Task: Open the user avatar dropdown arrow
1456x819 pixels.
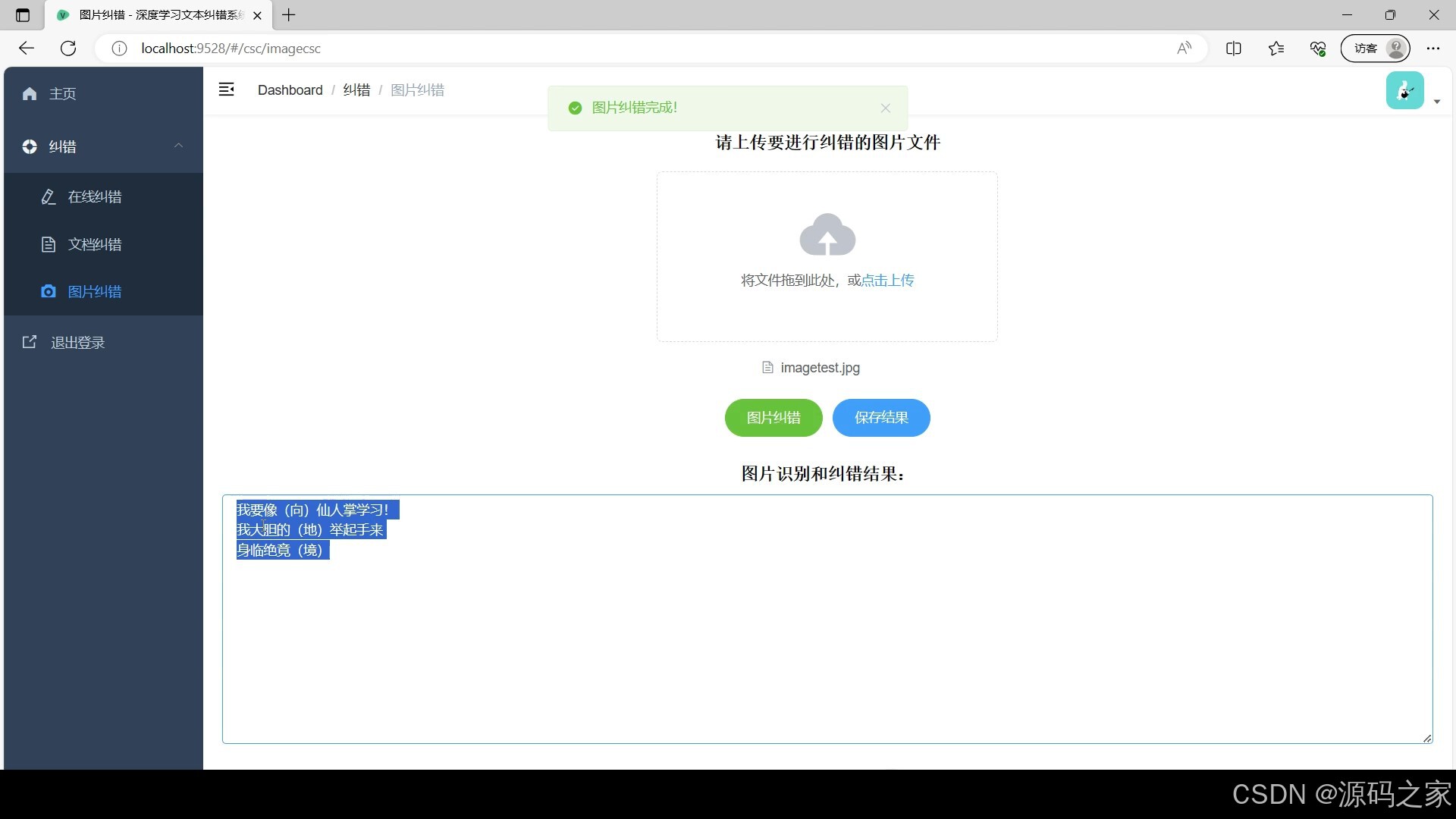Action: click(1437, 101)
